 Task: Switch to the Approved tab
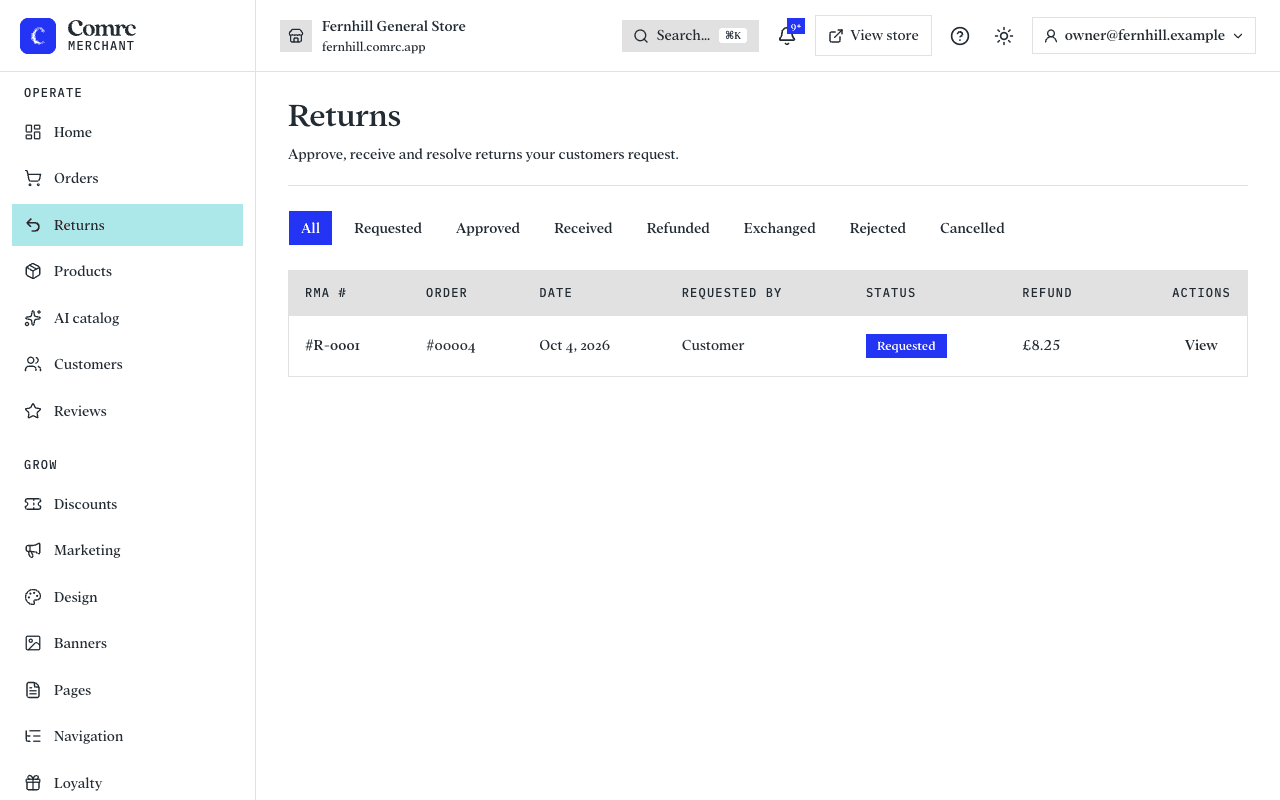[488, 228]
